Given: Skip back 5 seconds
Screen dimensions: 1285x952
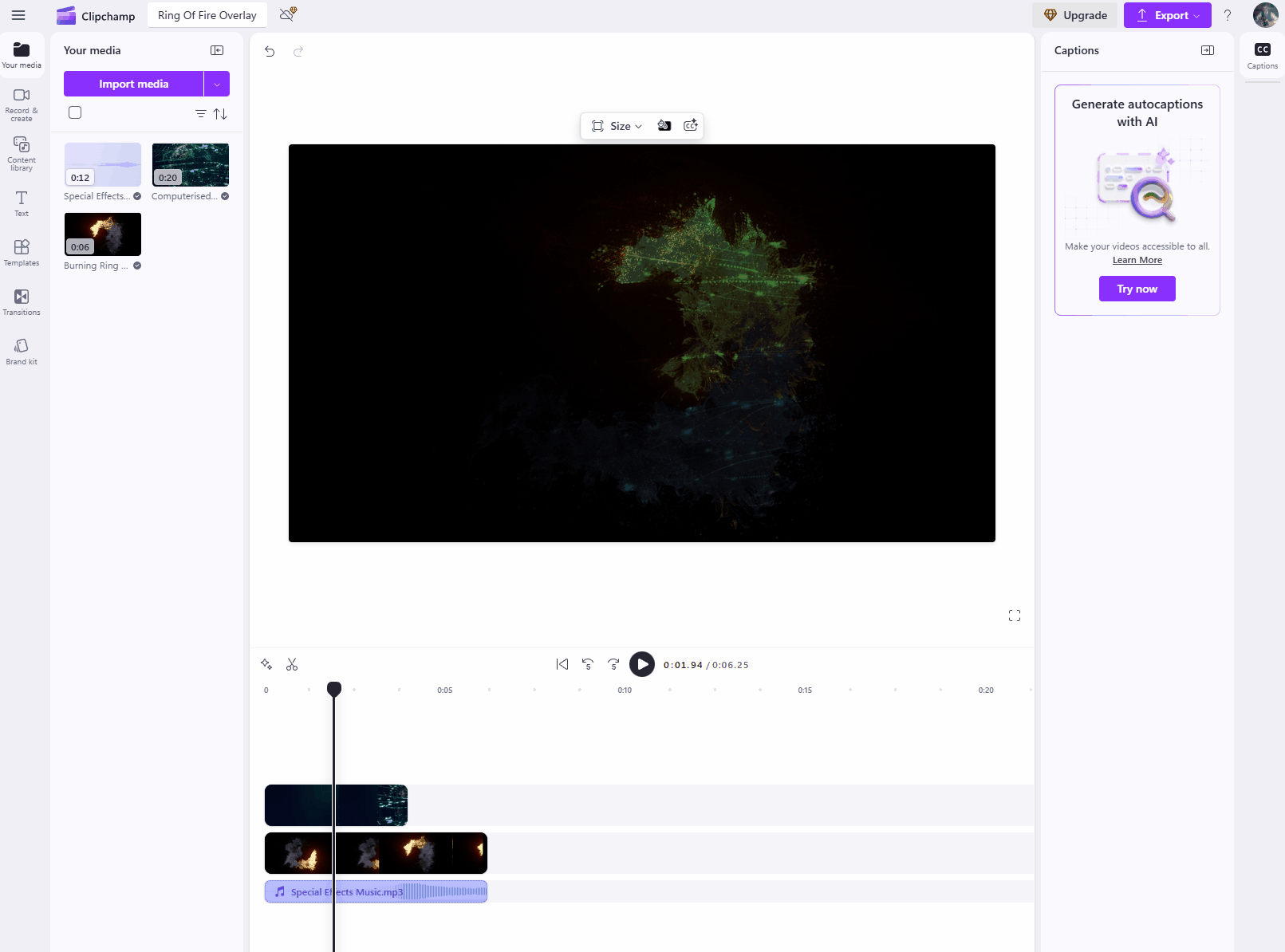Looking at the screenshot, I should point(588,664).
